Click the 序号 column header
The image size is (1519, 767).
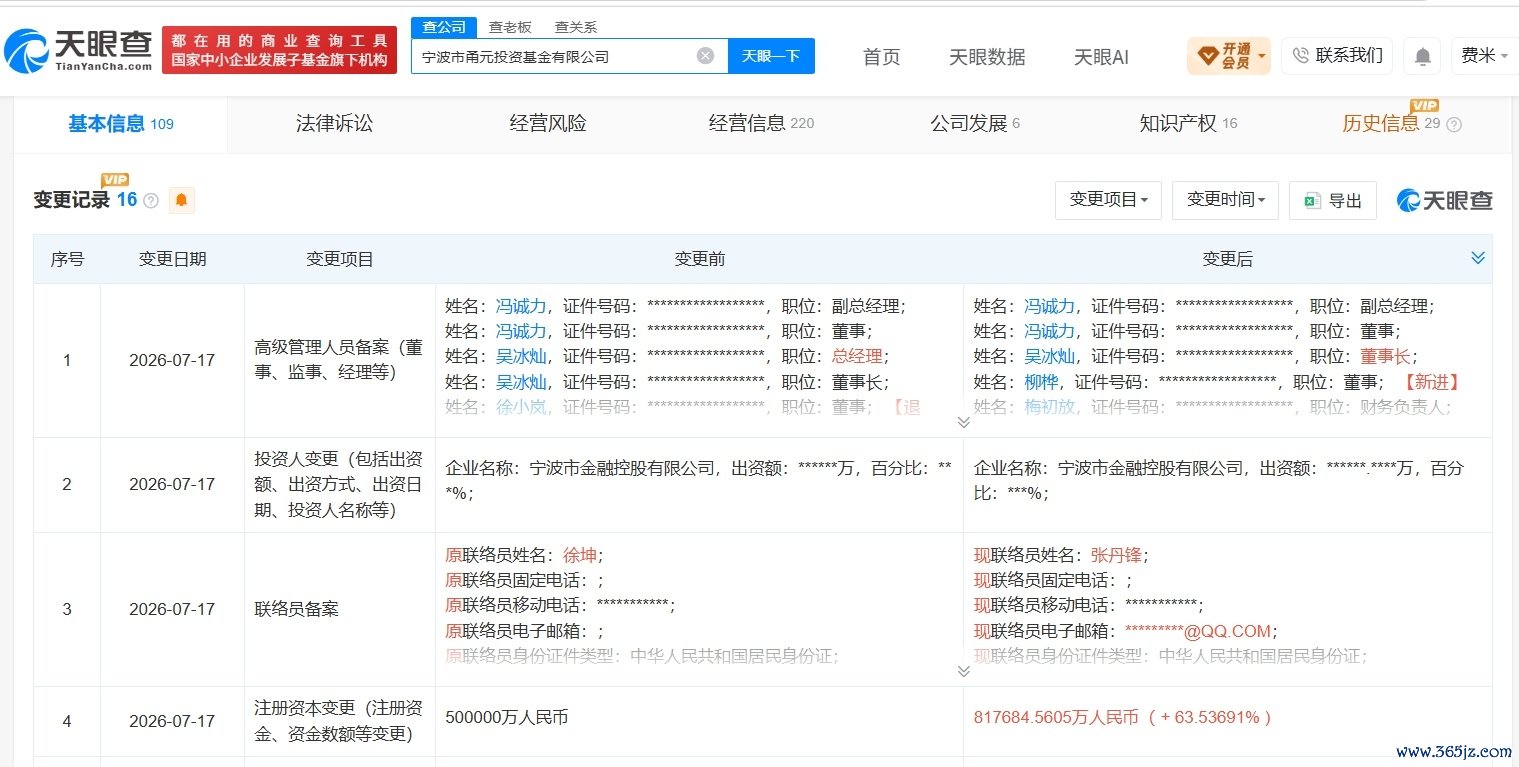click(x=67, y=259)
